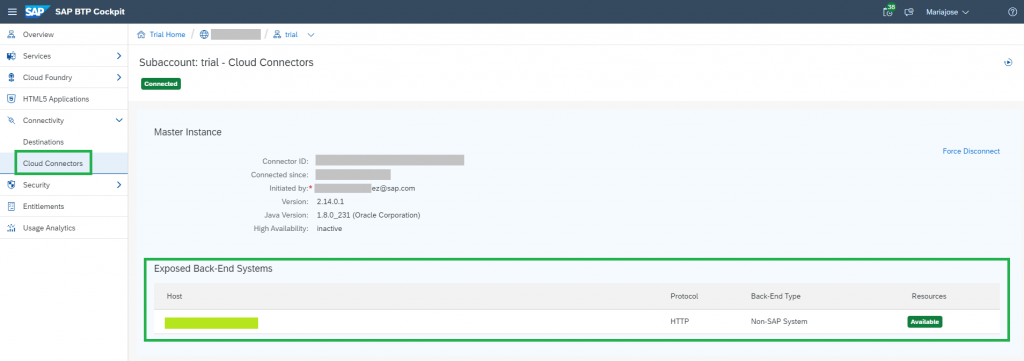The width and height of the screenshot is (1024, 361).
Task: Click the Services sidebar icon
Action: [x=10, y=56]
